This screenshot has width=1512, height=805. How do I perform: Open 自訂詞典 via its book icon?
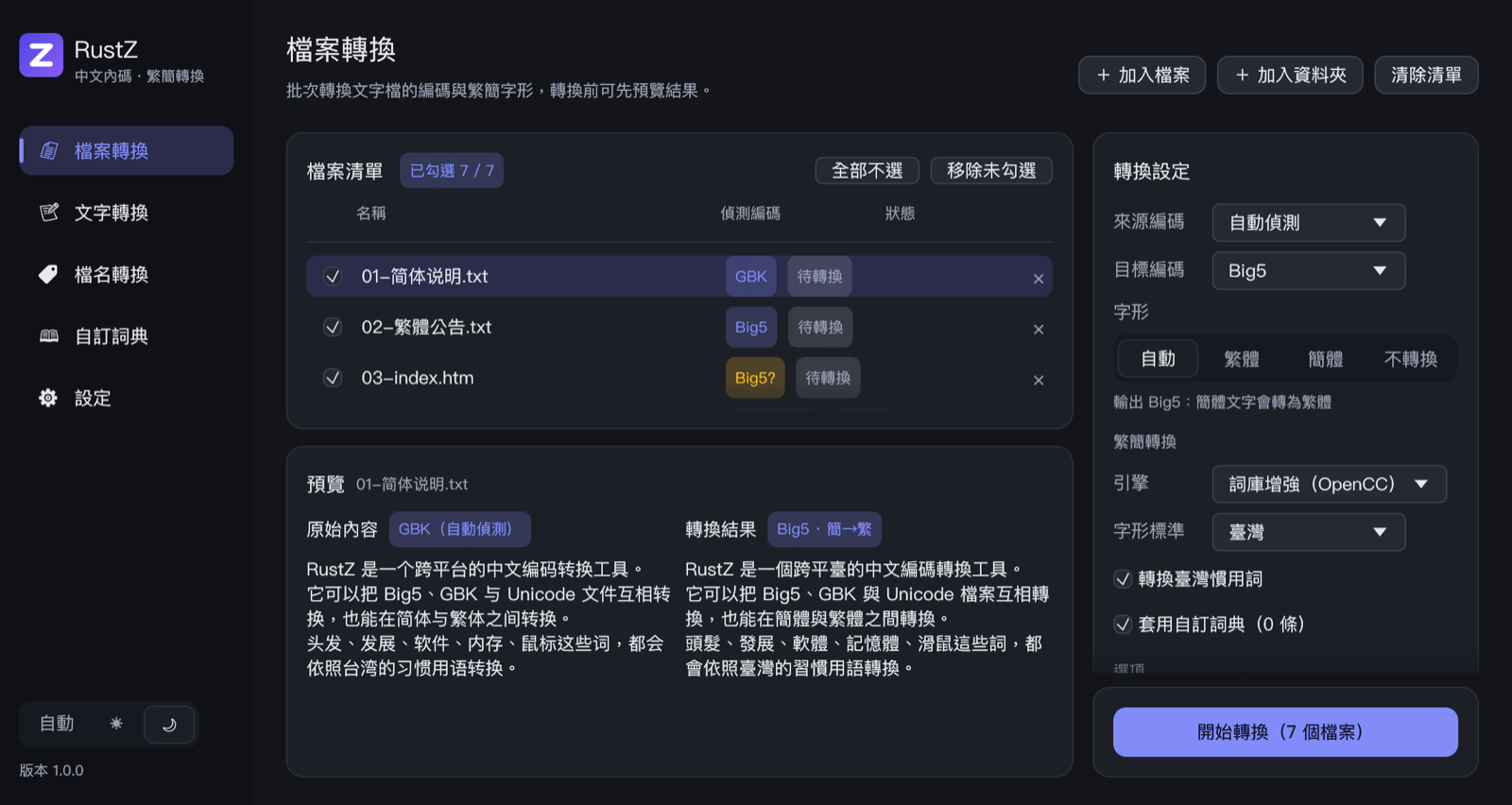coord(49,336)
